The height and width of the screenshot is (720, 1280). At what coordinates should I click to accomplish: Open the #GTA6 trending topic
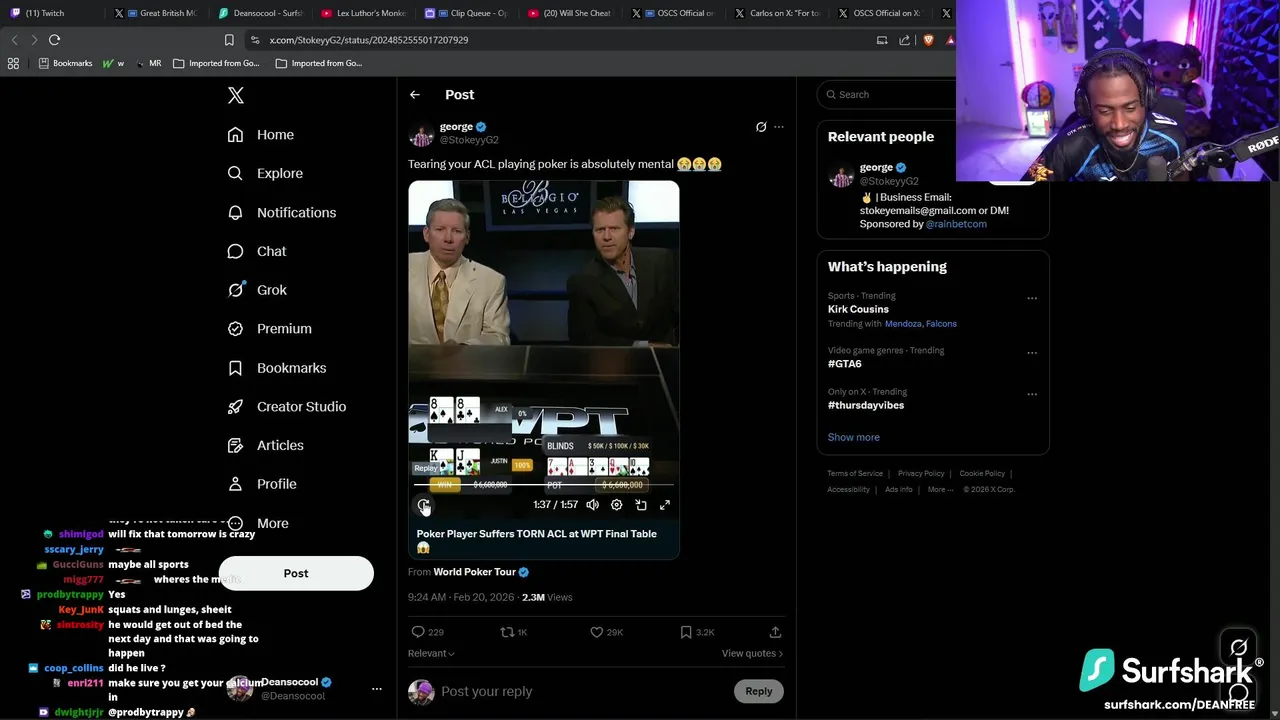point(845,364)
